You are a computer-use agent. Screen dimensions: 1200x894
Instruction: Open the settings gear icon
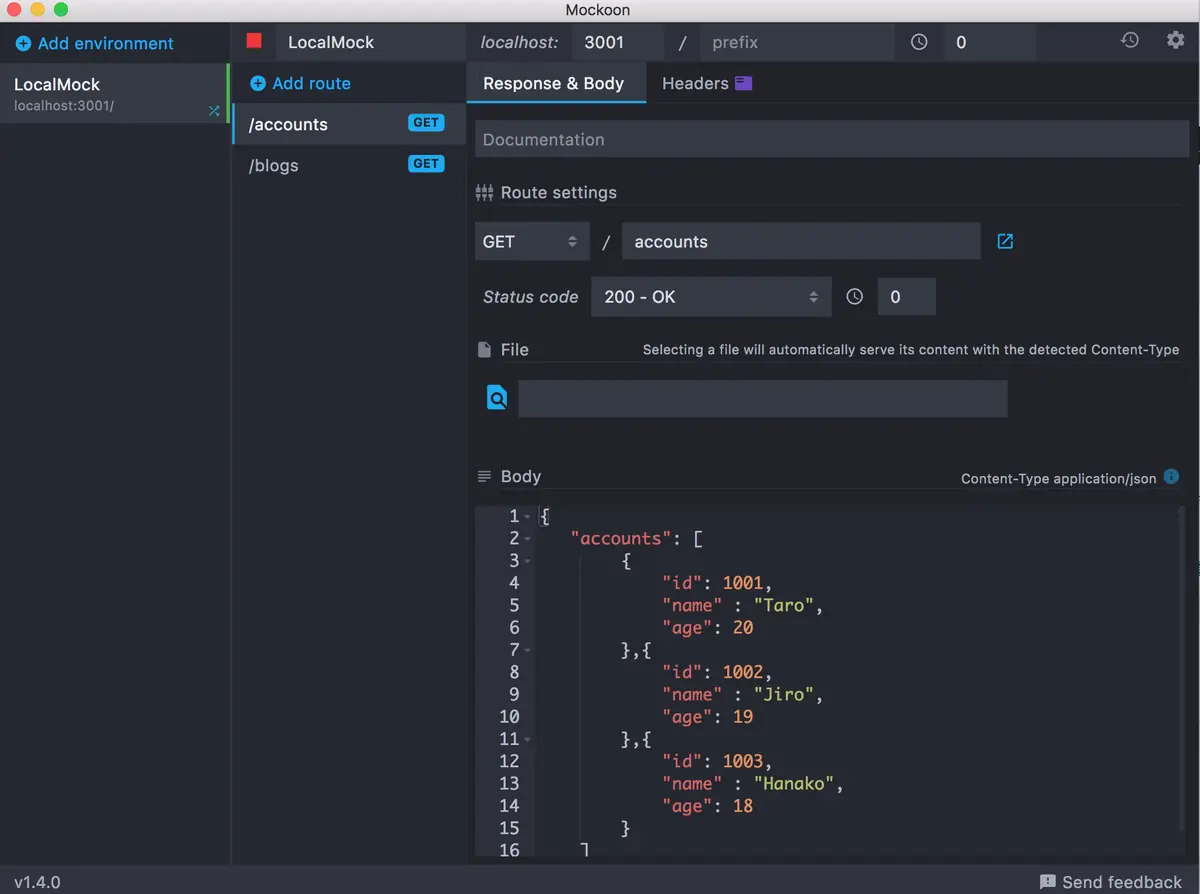click(x=1176, y=41)
